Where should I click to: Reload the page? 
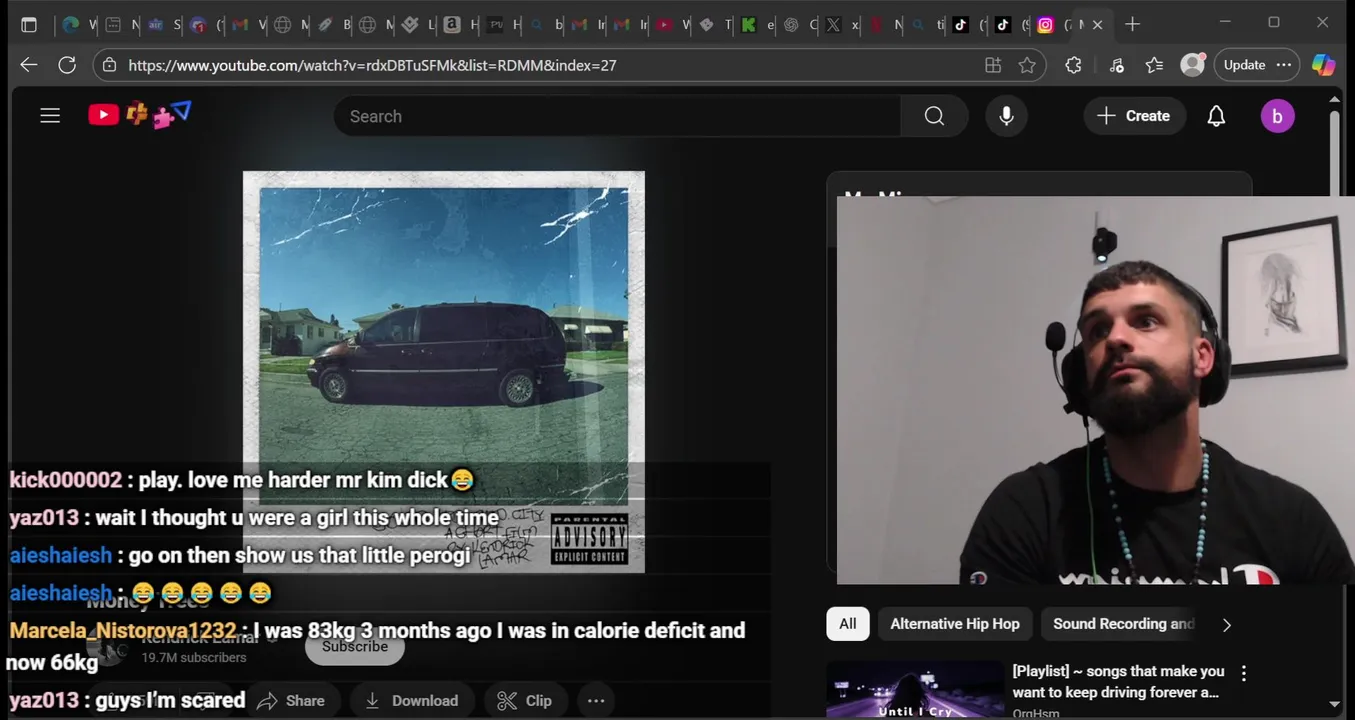(x=67, y=65)
